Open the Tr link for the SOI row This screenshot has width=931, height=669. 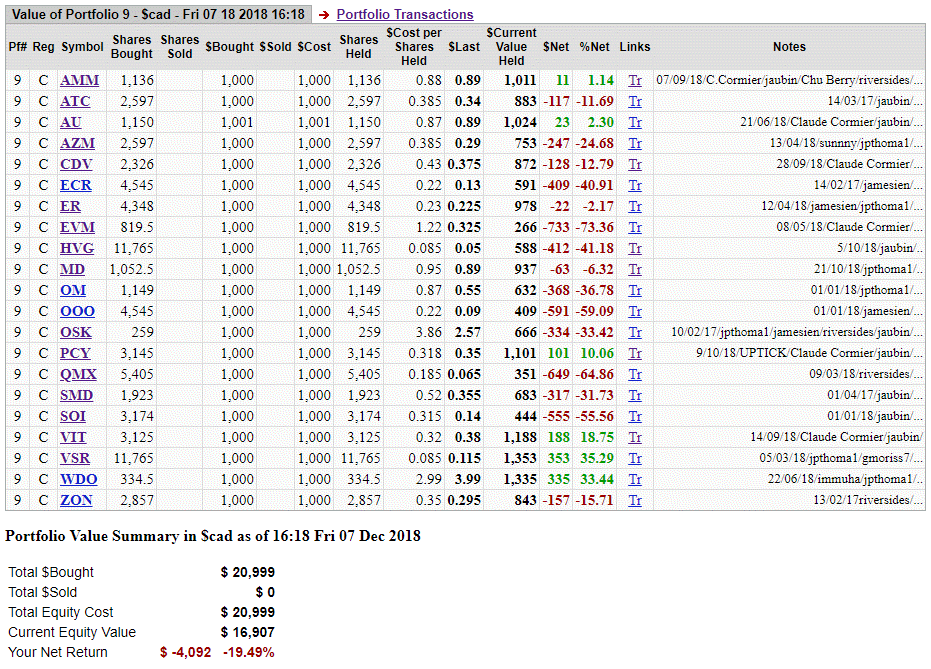click(x=635, y=416)
